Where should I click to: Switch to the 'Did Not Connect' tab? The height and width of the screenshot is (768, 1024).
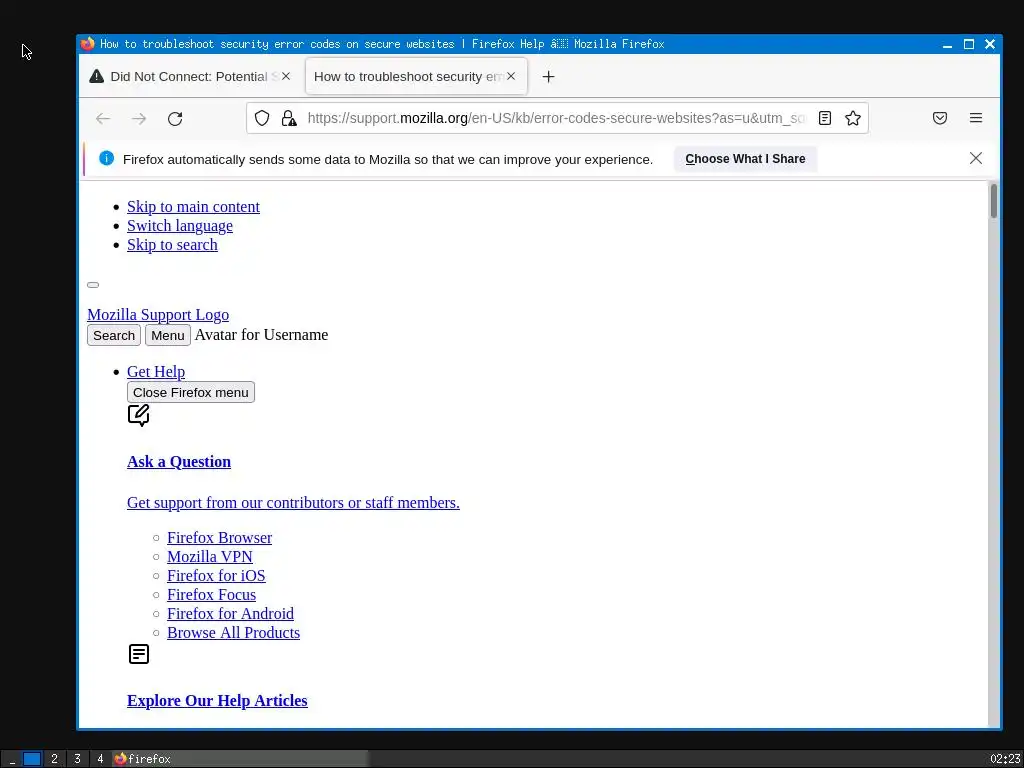pos(190,76)
